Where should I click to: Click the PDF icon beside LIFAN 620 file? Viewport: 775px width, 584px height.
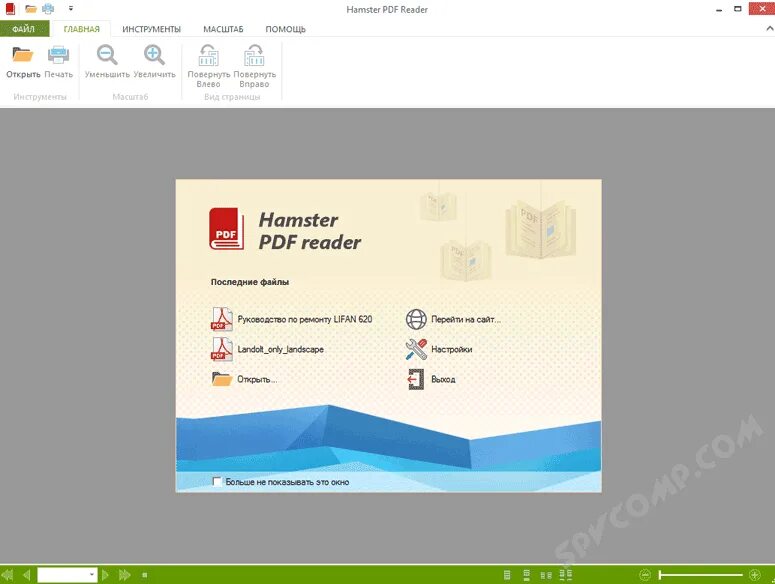pos(221,319)
